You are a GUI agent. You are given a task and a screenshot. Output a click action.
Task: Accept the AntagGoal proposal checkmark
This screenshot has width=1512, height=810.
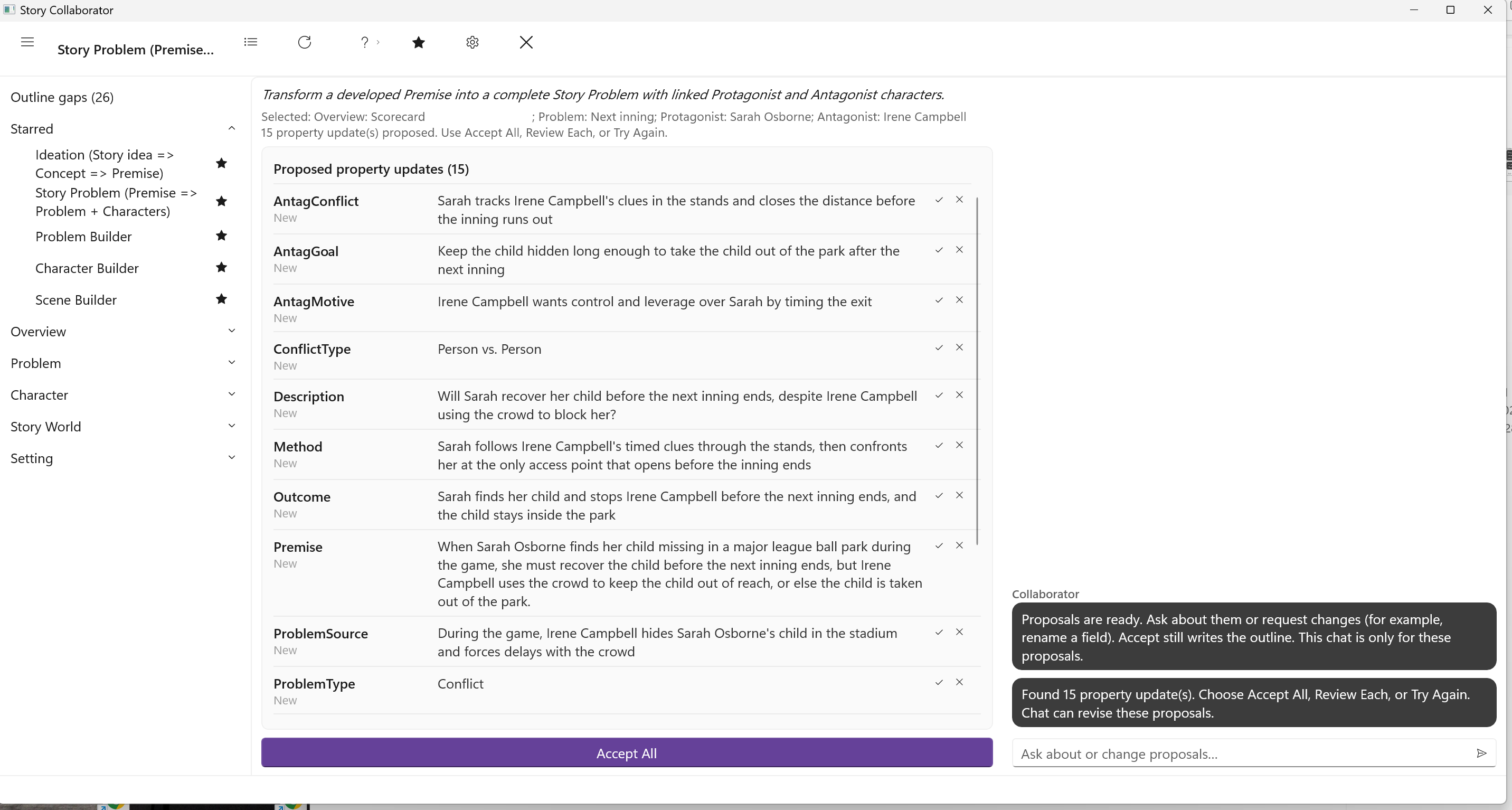tap(939, 250)
